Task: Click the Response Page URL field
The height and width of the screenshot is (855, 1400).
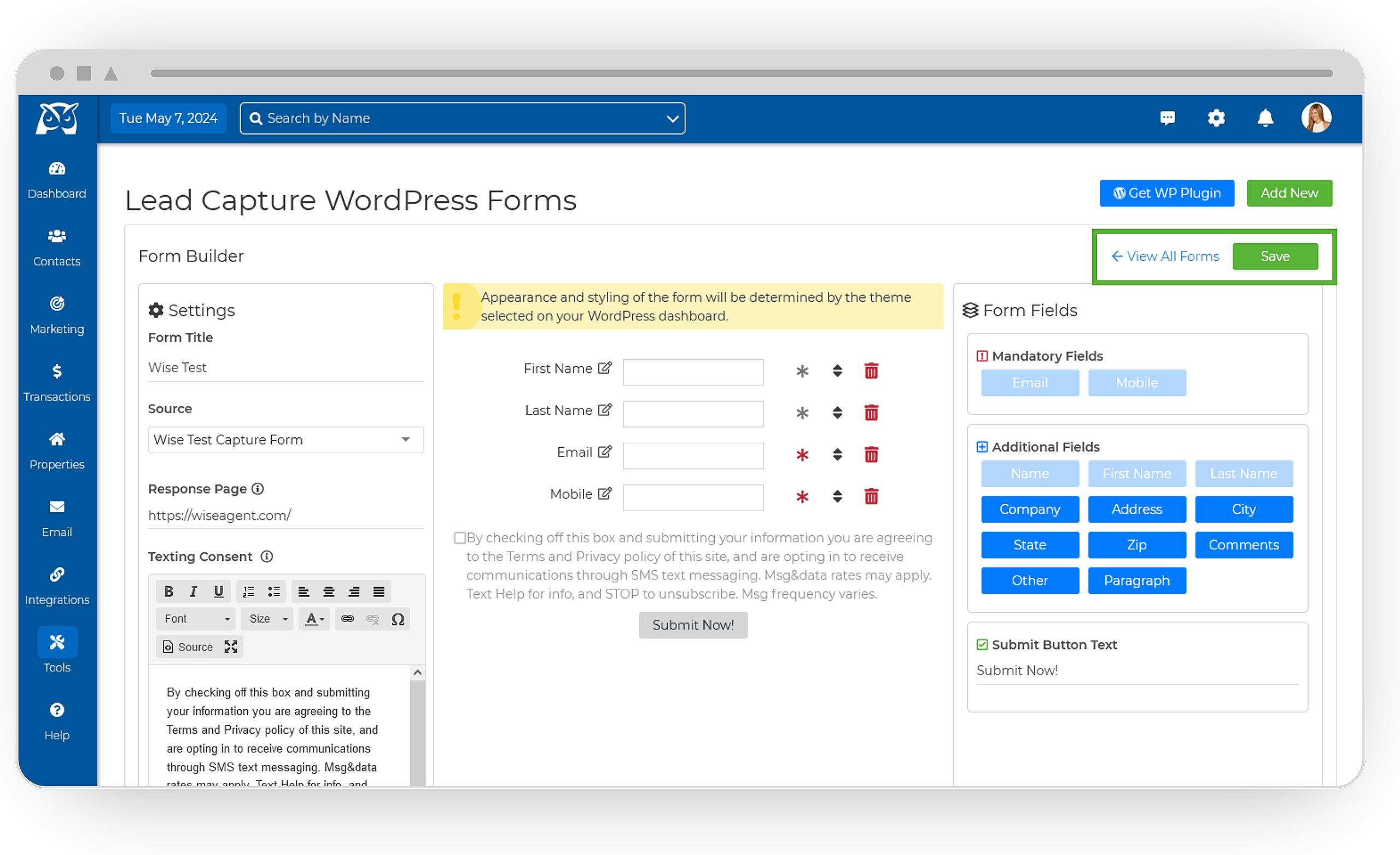Action: pos(286,516)
